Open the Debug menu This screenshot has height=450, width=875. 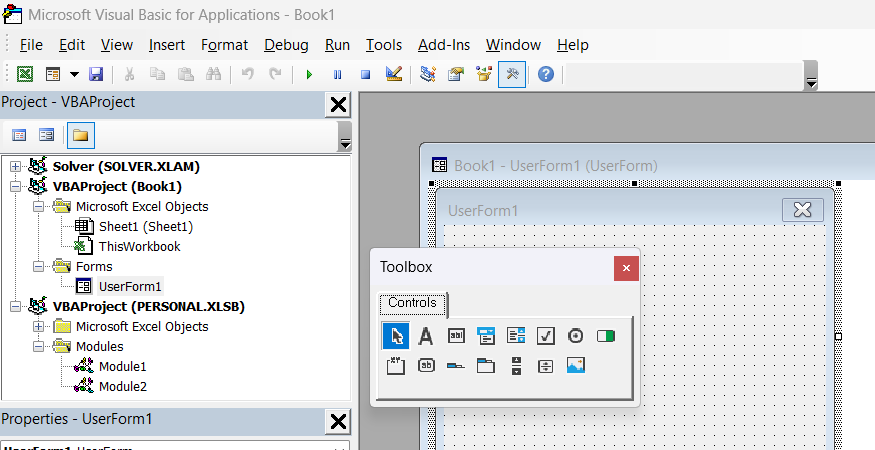tap(286, 45)
